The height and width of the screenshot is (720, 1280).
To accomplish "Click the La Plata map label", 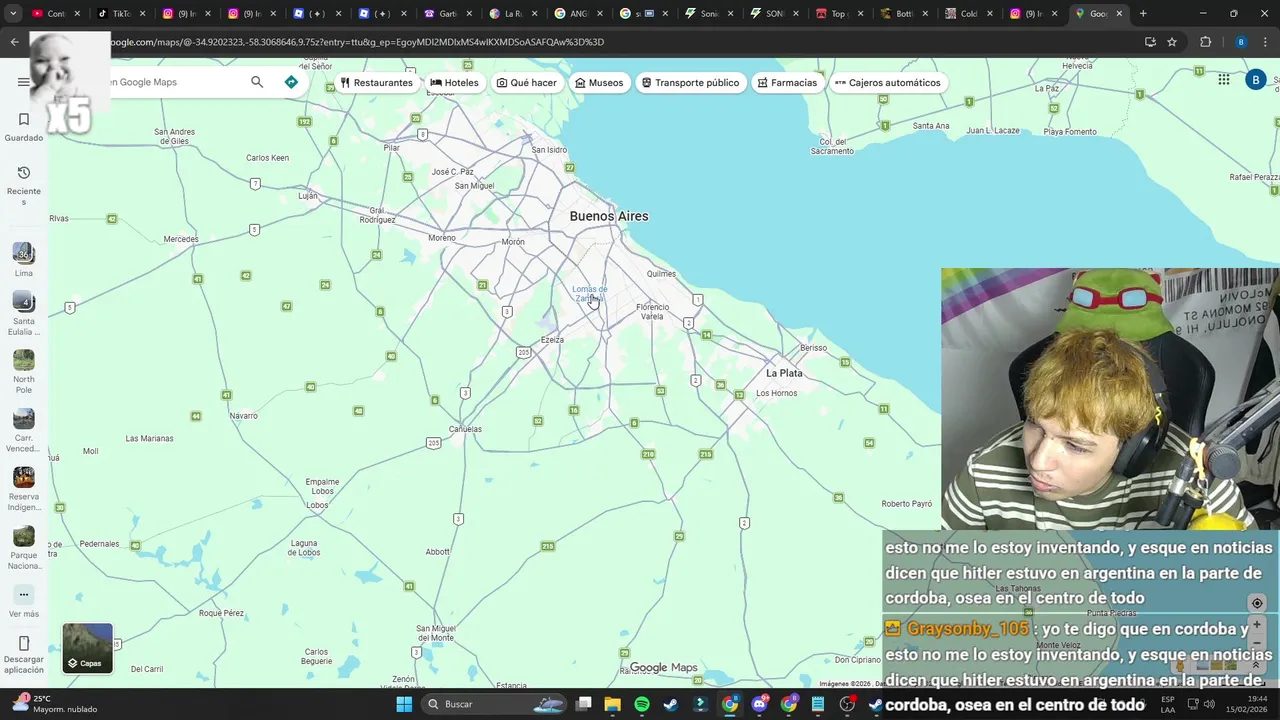I will tap(784, 373).
